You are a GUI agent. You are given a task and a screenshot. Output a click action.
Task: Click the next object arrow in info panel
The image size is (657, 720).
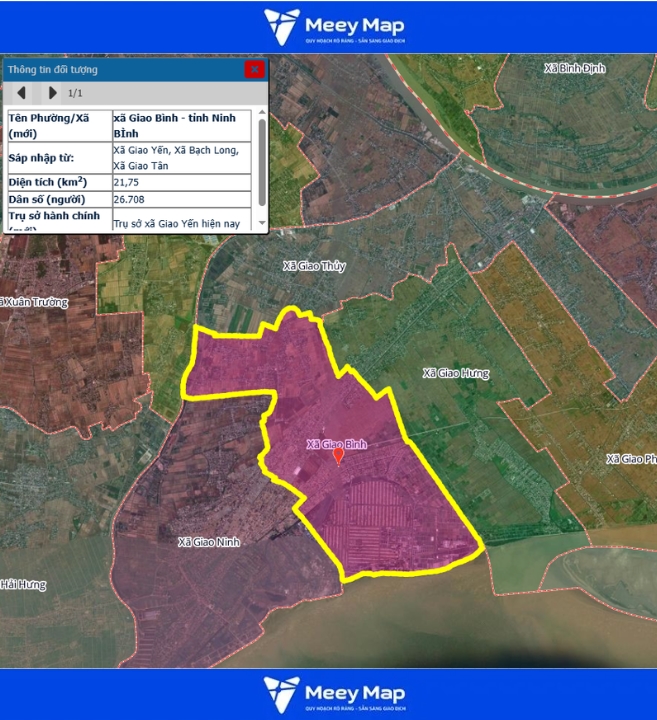[52, 93]
